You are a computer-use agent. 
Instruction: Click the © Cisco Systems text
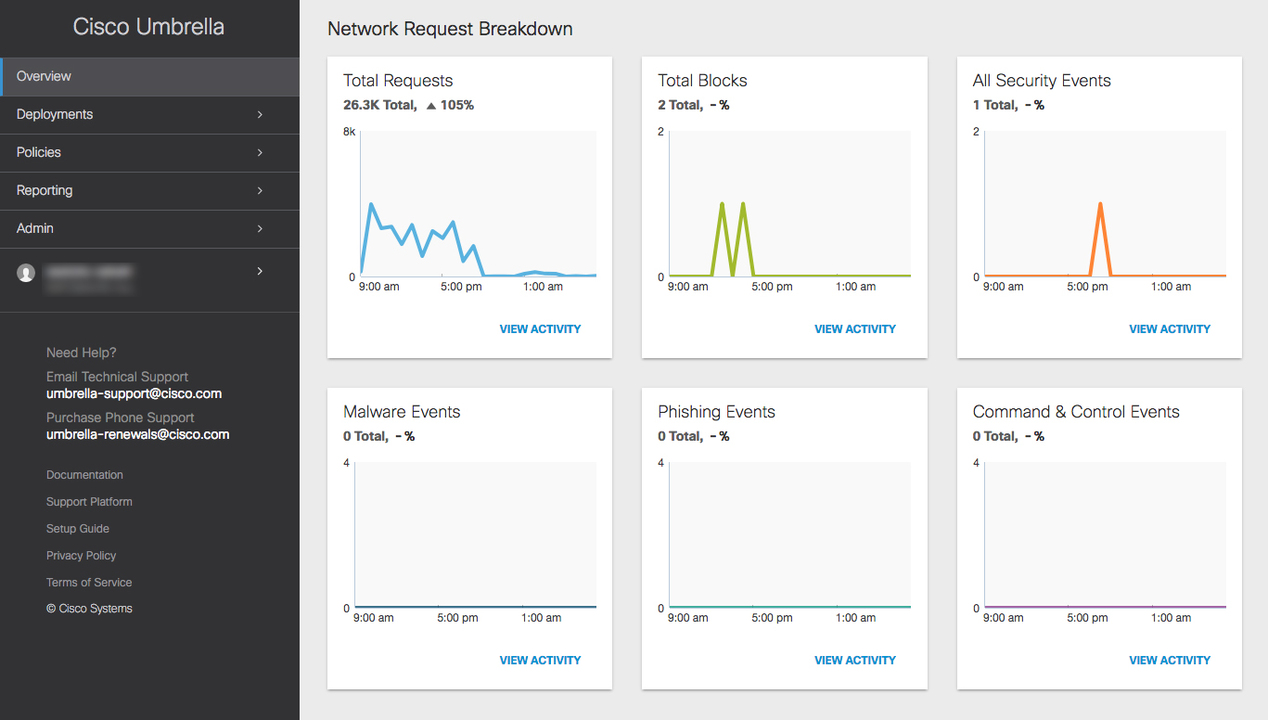89,609
